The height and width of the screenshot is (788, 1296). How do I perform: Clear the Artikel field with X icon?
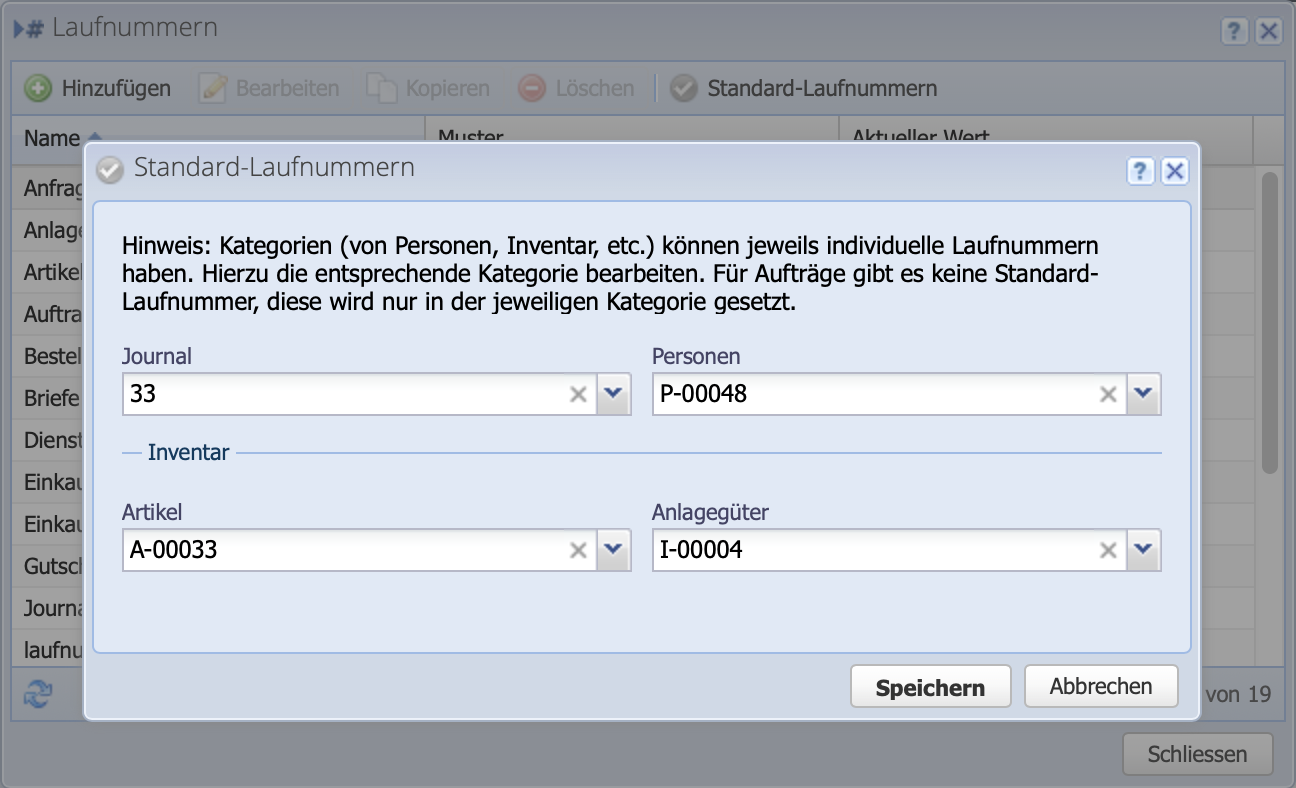(x=578, y=550)
